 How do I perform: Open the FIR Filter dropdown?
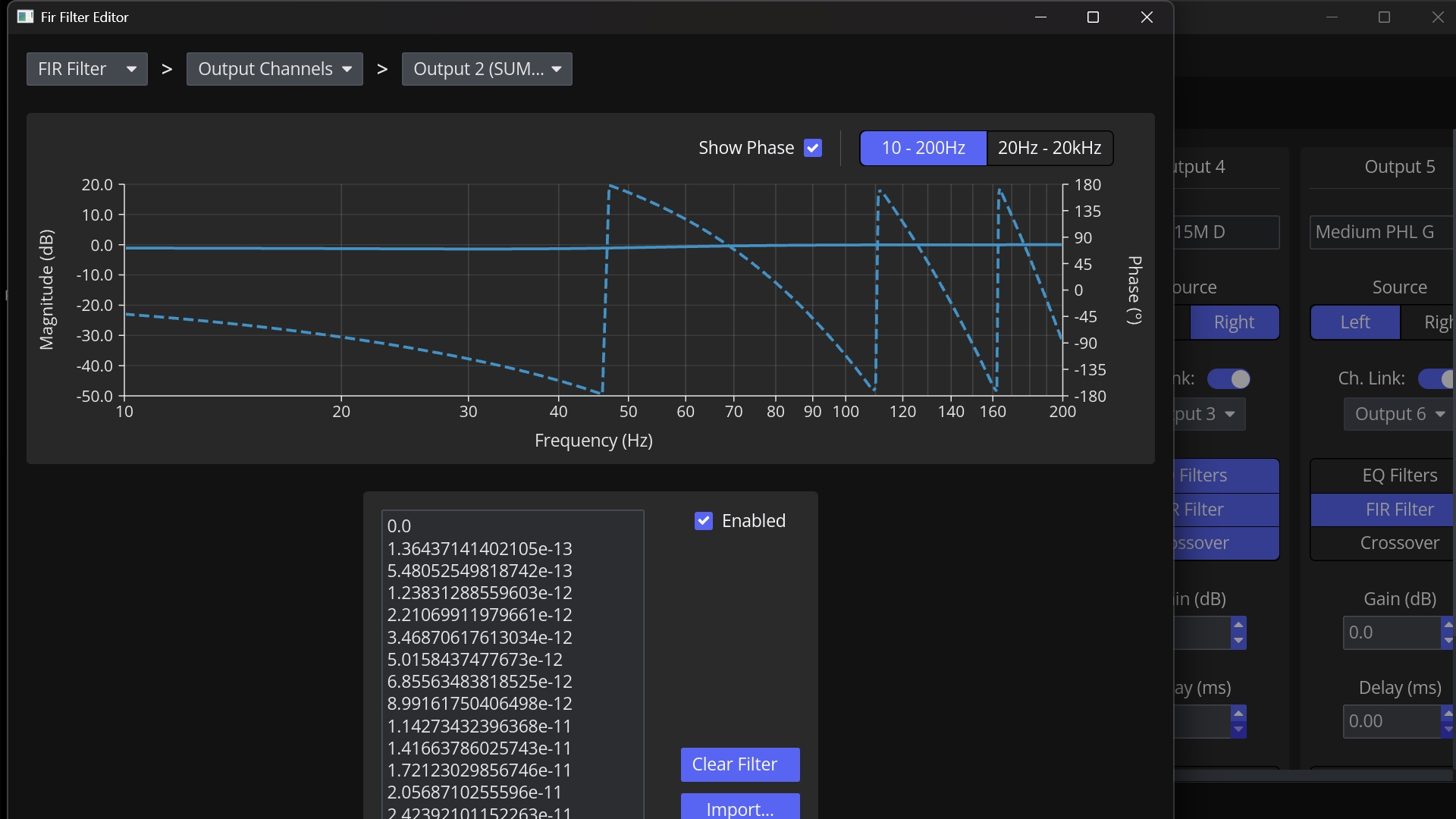coord(87,69)
